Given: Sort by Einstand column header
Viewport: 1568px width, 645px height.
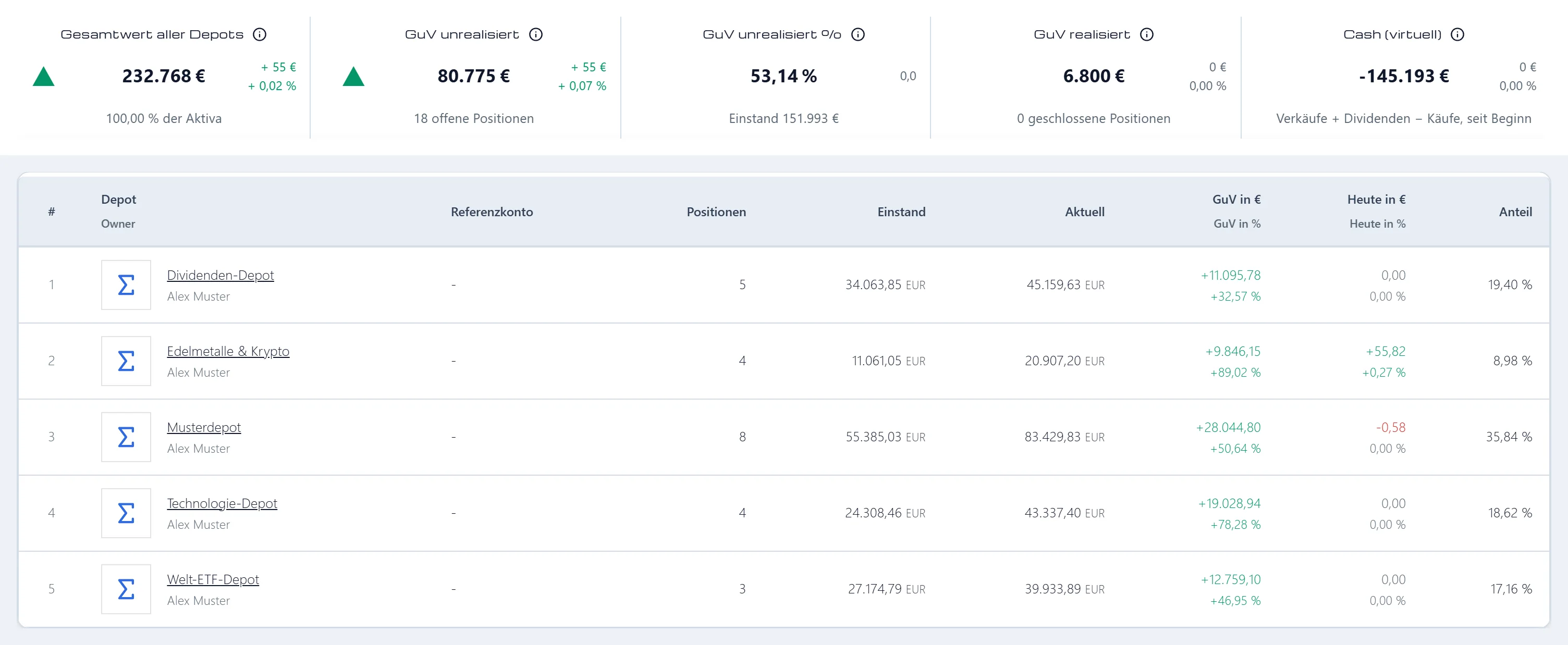Looking at the screenshot, I should tap(901, 212).
